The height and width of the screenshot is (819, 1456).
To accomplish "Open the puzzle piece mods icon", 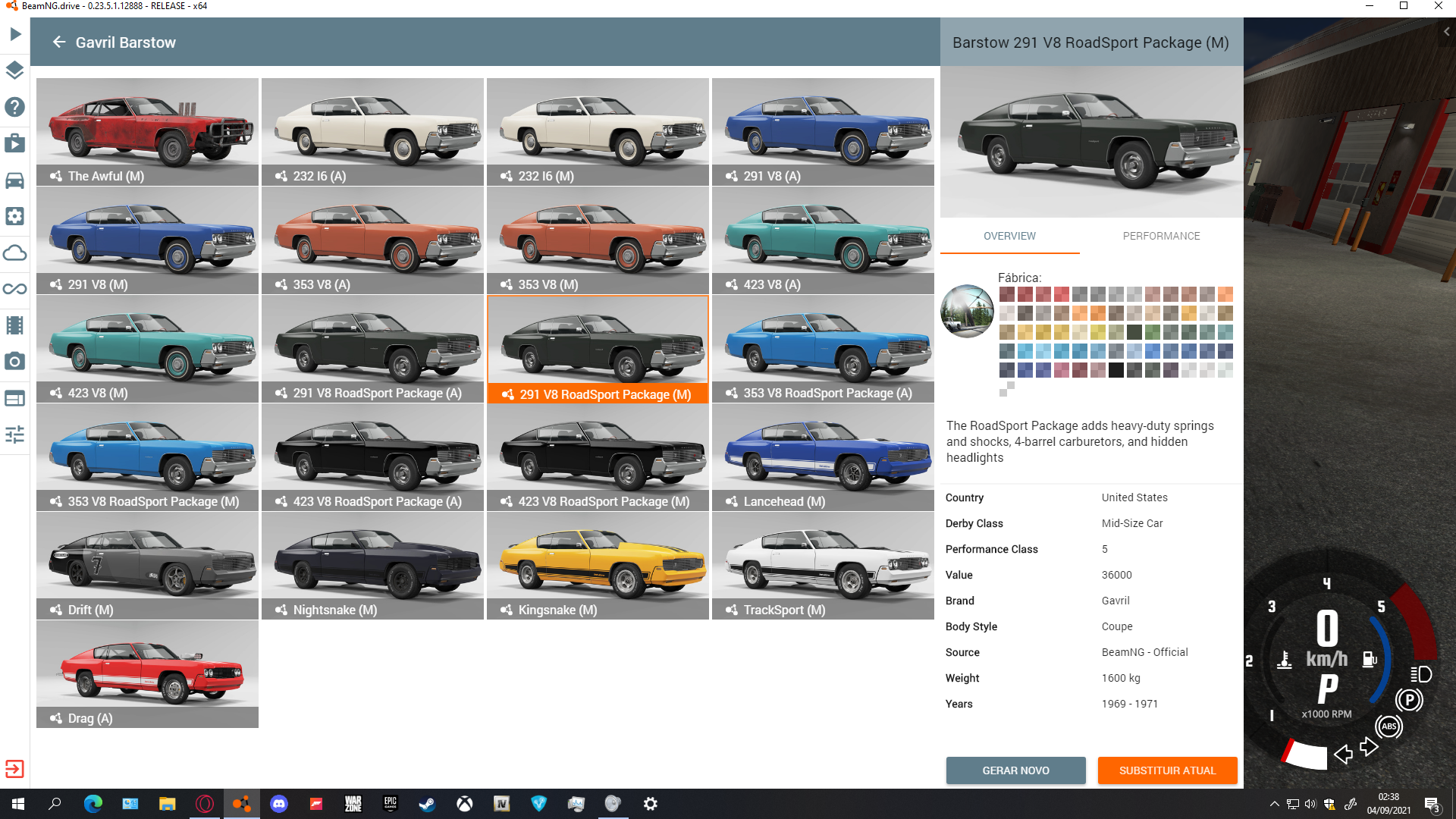I will tap(15, 143).
